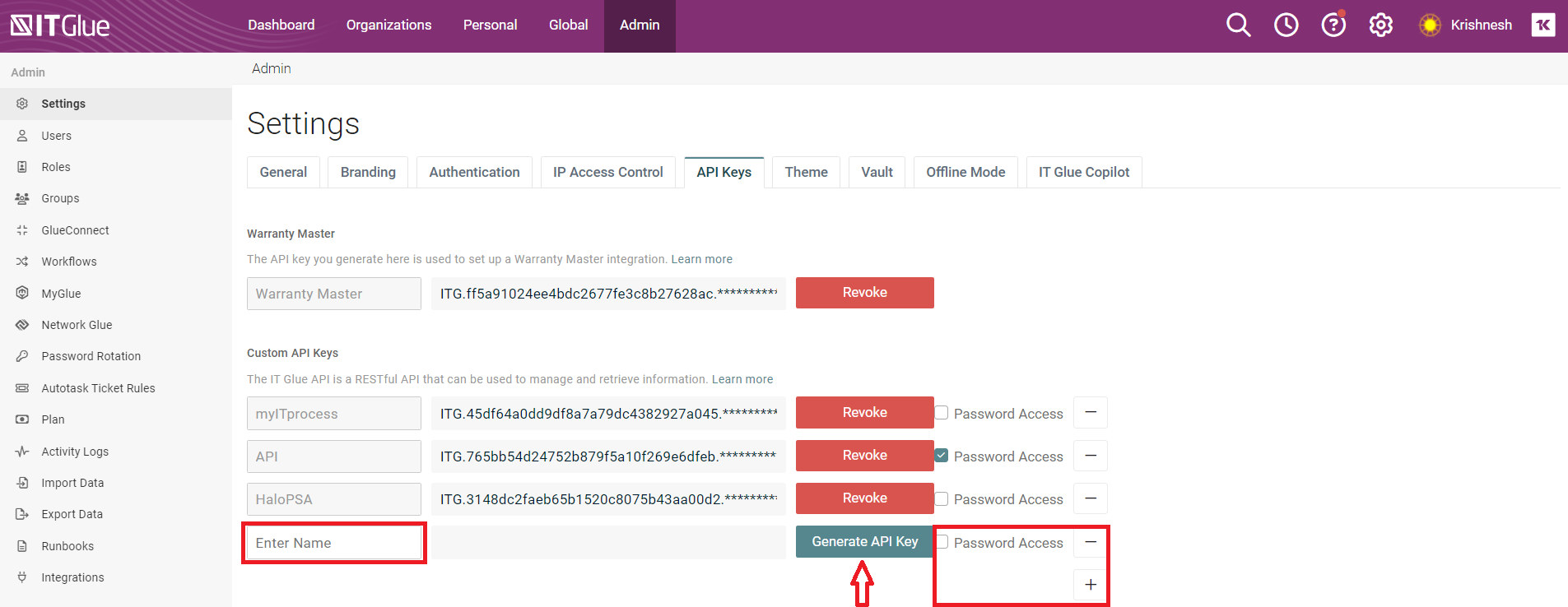Switch to the Authentication tab
This screenshot has height=607, width=1568.
(474, 172)
